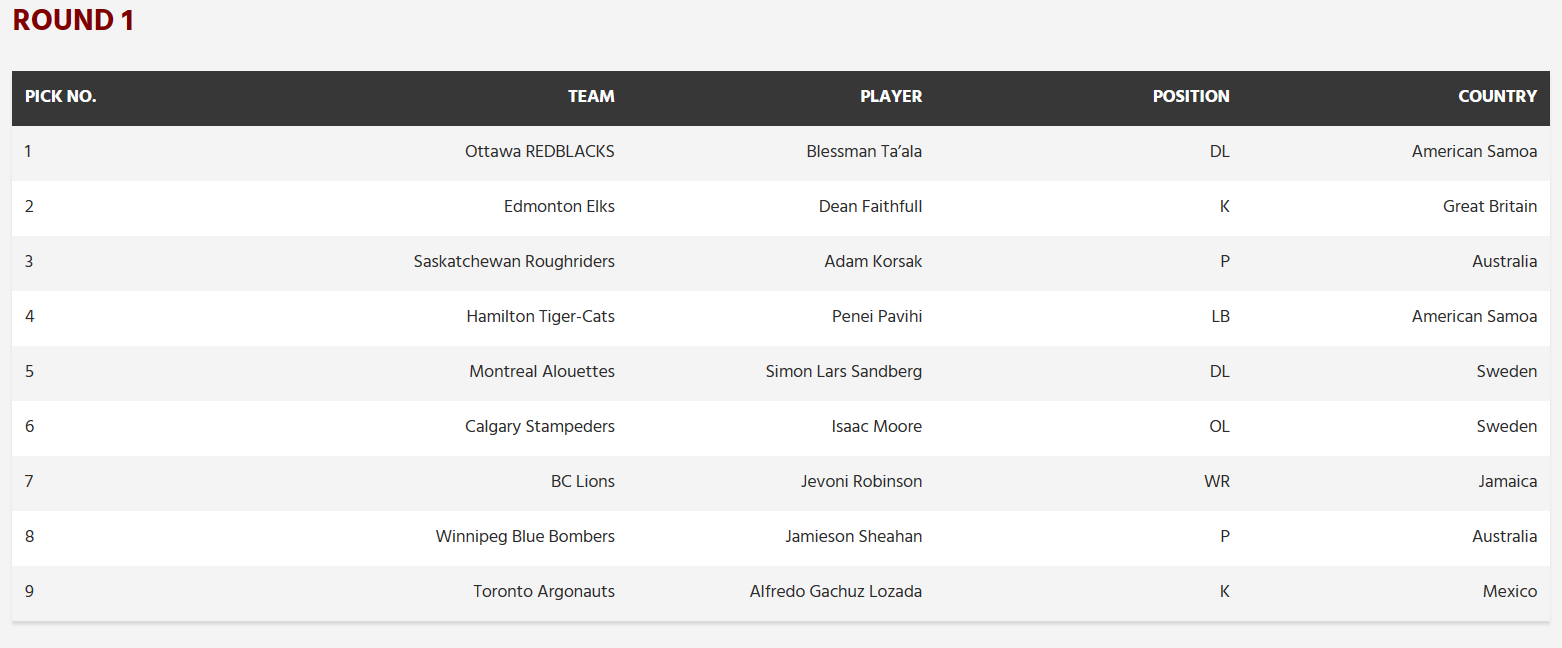
Task: Click Hamilton Tiger-Cats team name
Action: click(540, 317)
